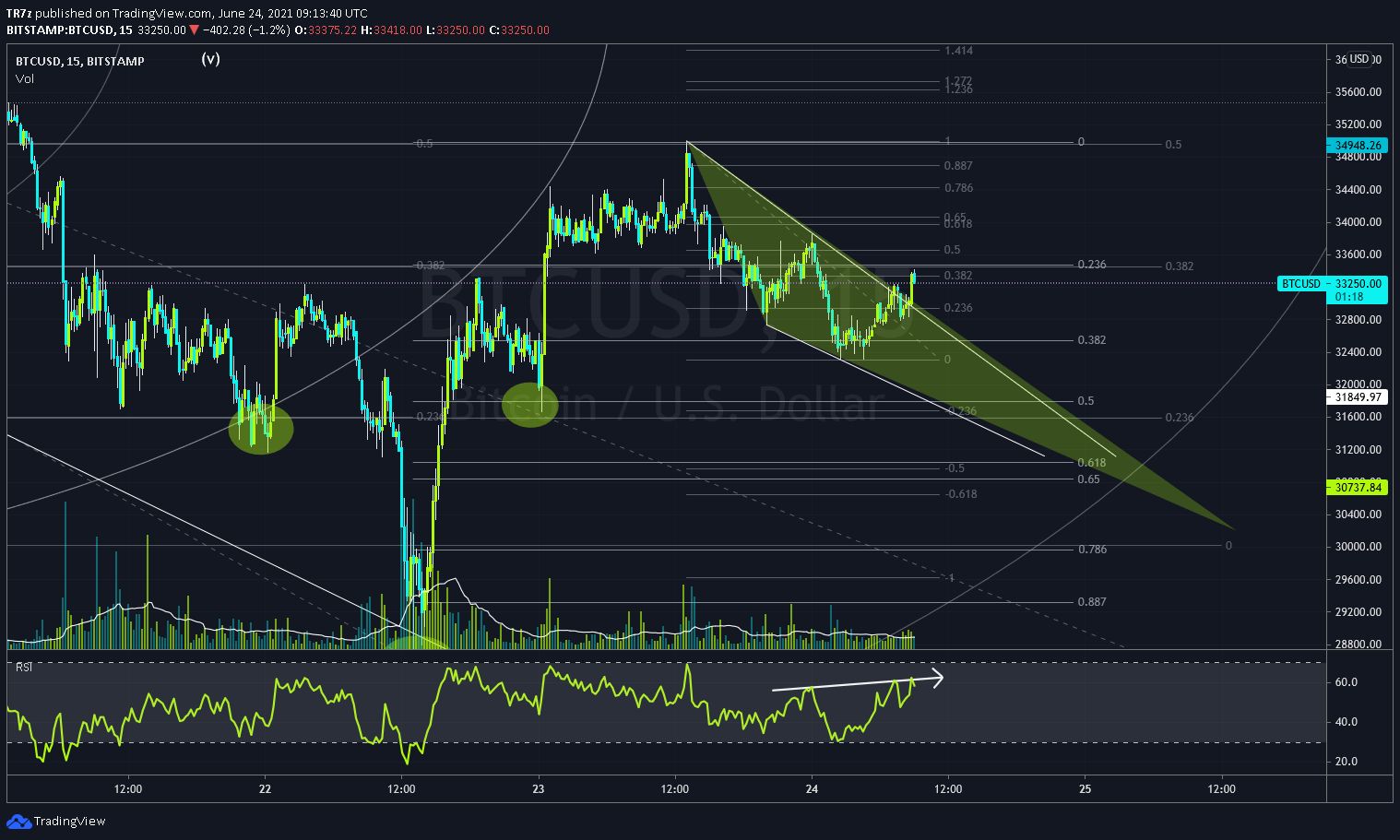The height and width of the screenshot is (840, 1400).
Task: Click the O:33375.22 open value
Action: [x=326, y=30]
